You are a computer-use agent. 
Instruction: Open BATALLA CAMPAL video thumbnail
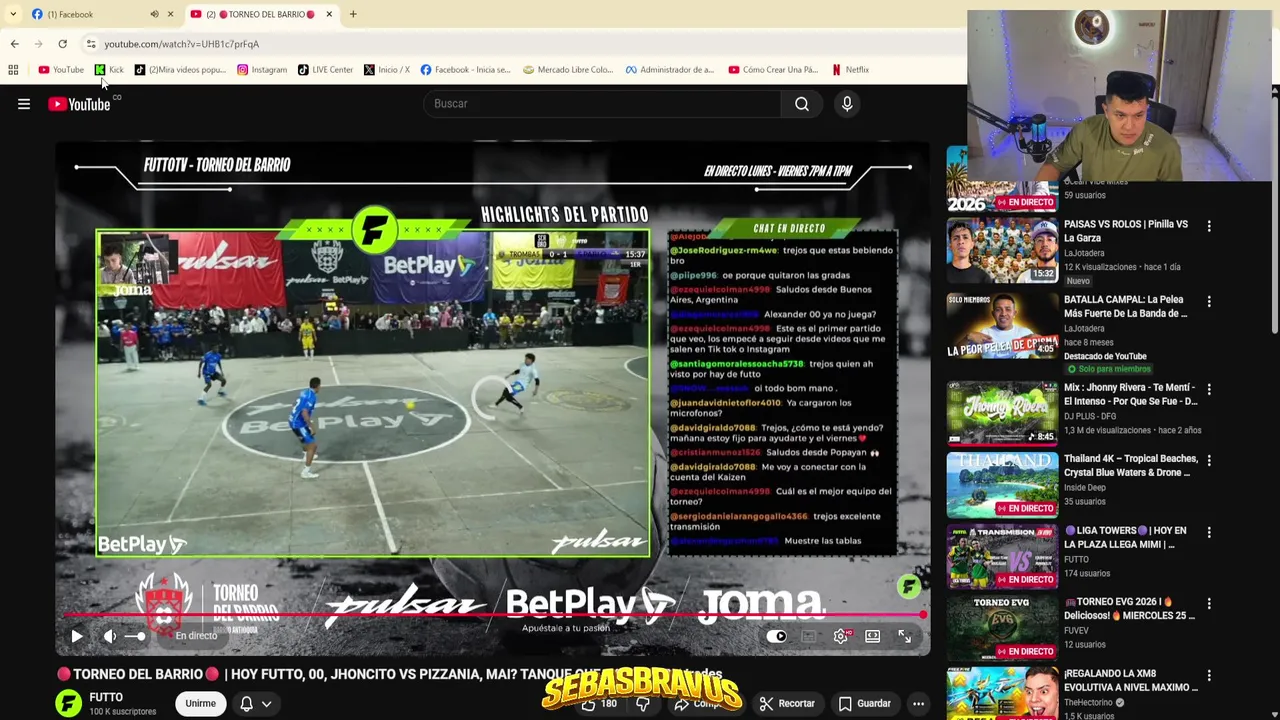(1002, 326)
